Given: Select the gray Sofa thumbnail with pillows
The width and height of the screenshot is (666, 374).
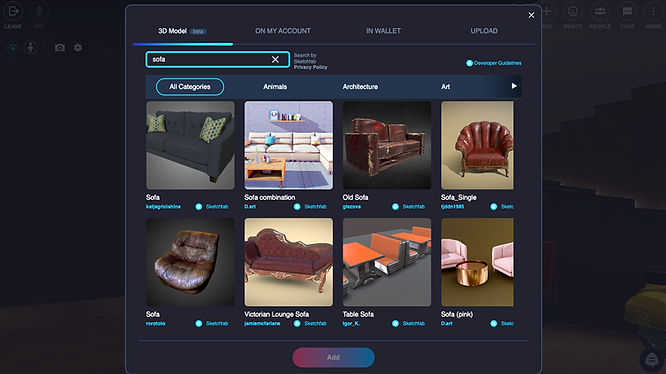Looking at the screenshot, I should tap(190, 145).
